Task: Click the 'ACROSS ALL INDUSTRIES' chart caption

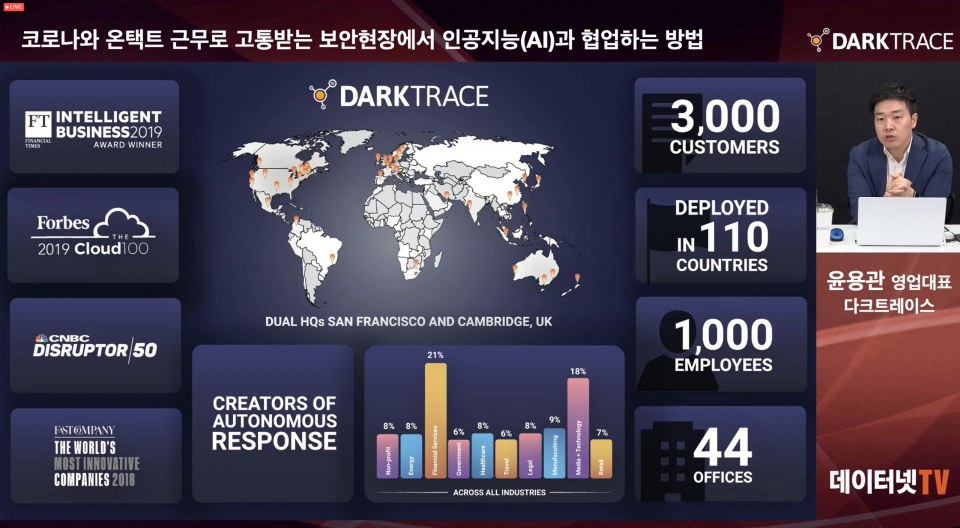Action: click(499, 492)
